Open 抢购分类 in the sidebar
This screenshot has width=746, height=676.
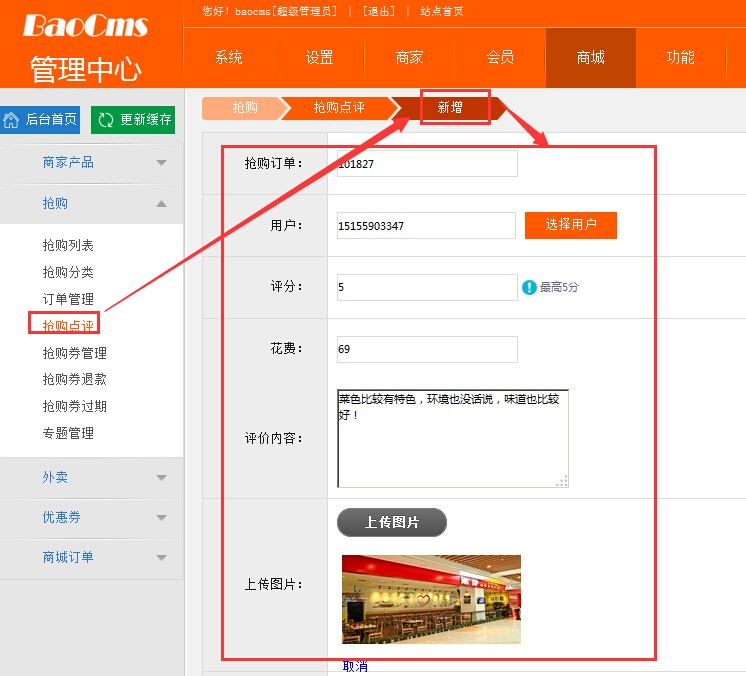(x=68, y=272)
